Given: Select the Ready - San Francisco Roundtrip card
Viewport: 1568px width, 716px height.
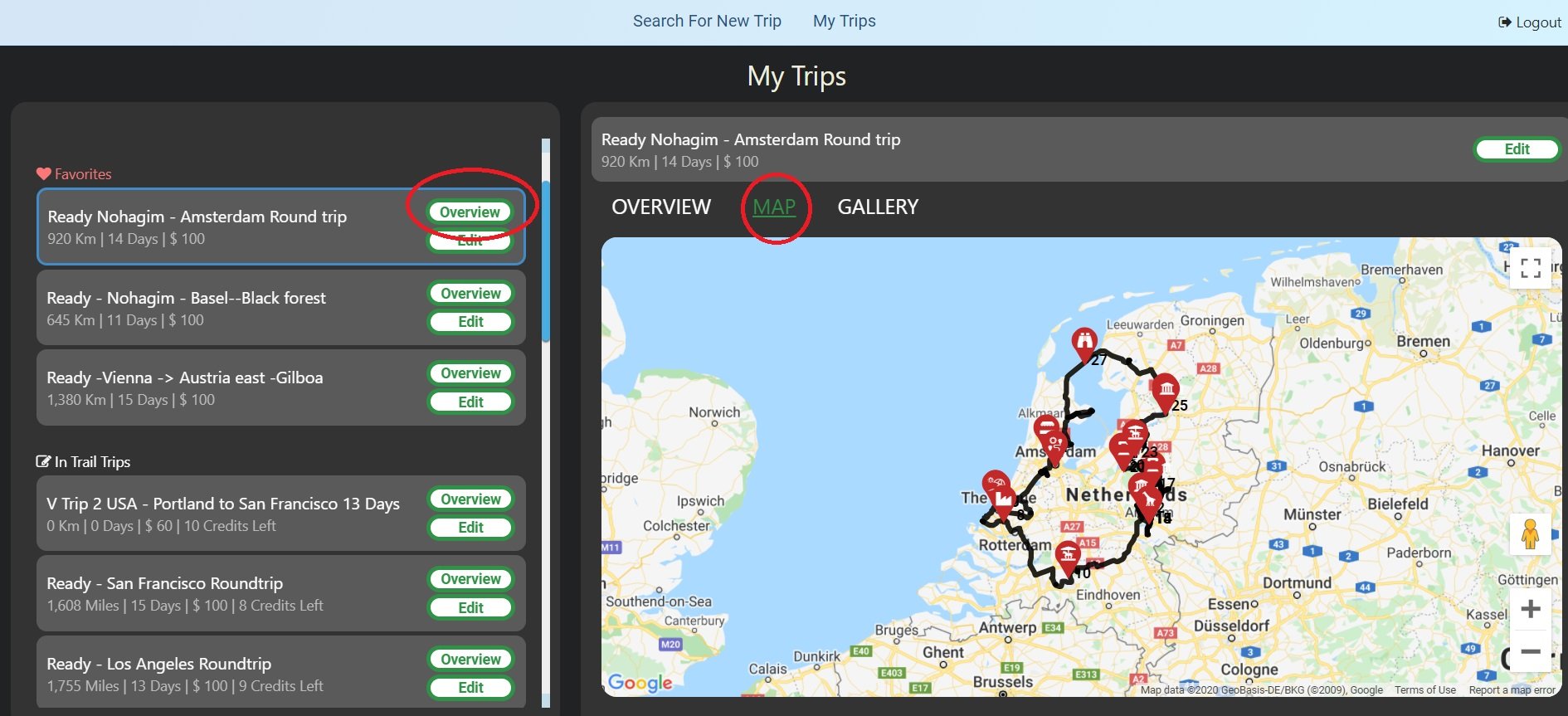Looking at the screenshot, I should pyautogui.click(x=281, y=593).
